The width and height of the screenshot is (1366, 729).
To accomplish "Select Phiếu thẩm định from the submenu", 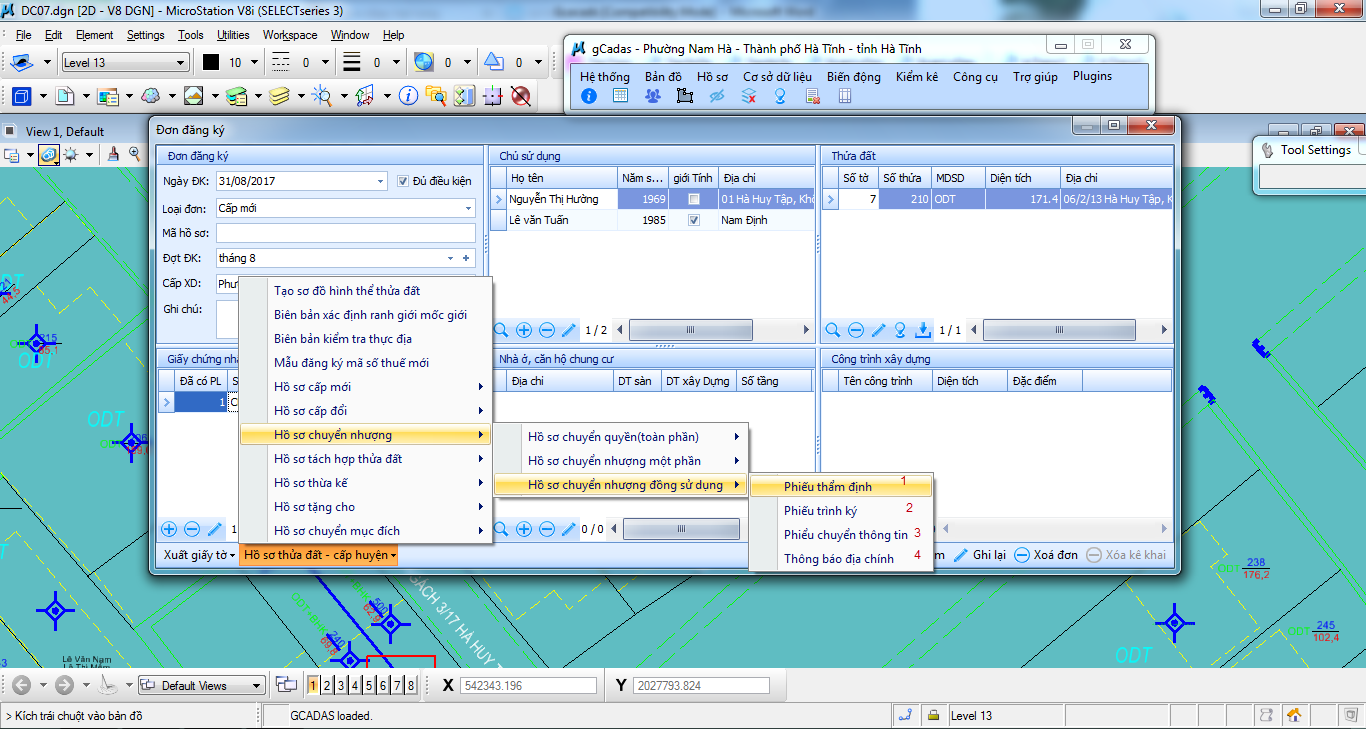I will 828,487.
